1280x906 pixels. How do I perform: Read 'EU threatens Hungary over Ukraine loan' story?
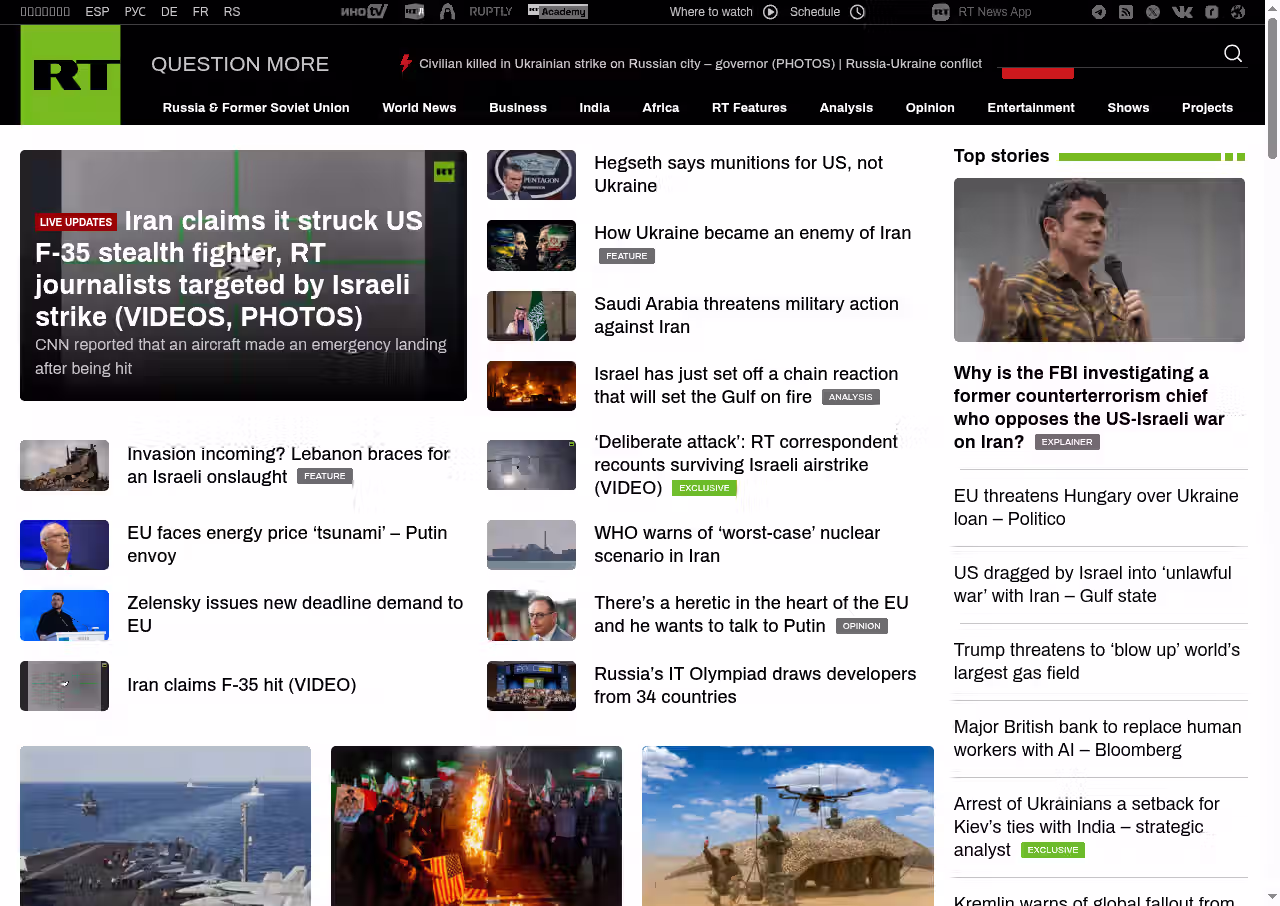pyautogui.click(x=1096, y=507)
